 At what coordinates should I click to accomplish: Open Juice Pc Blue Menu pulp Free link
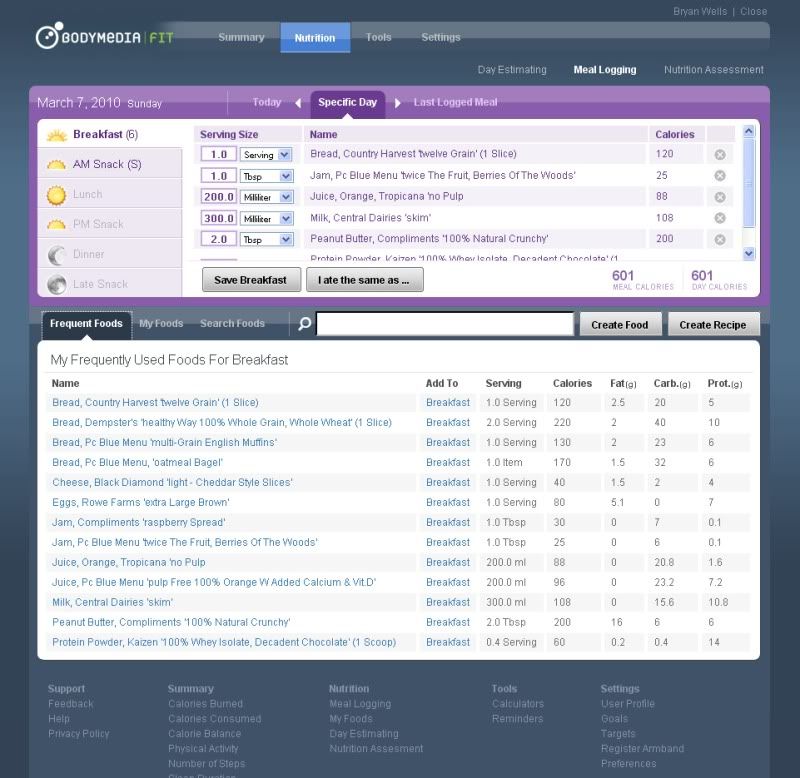click(214, 583)
